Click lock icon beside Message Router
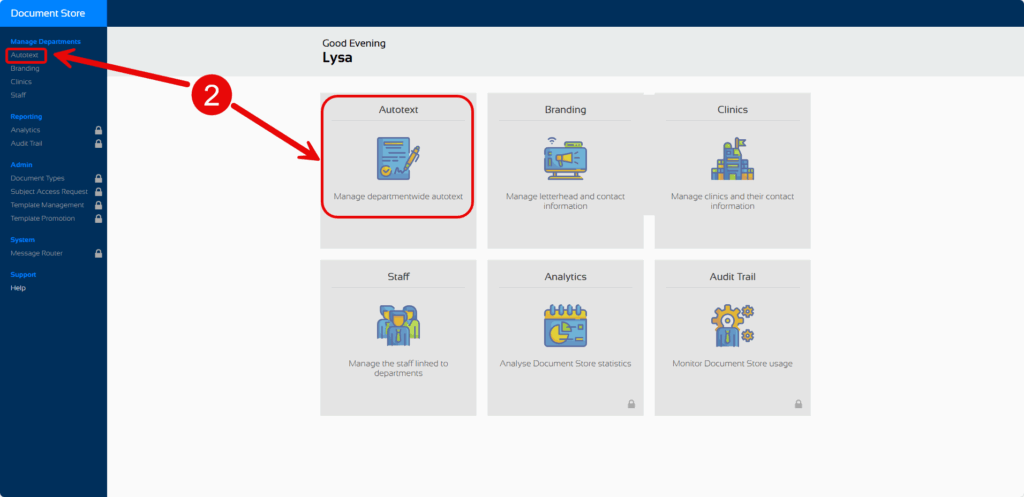1024x497 pixels. 99,253
